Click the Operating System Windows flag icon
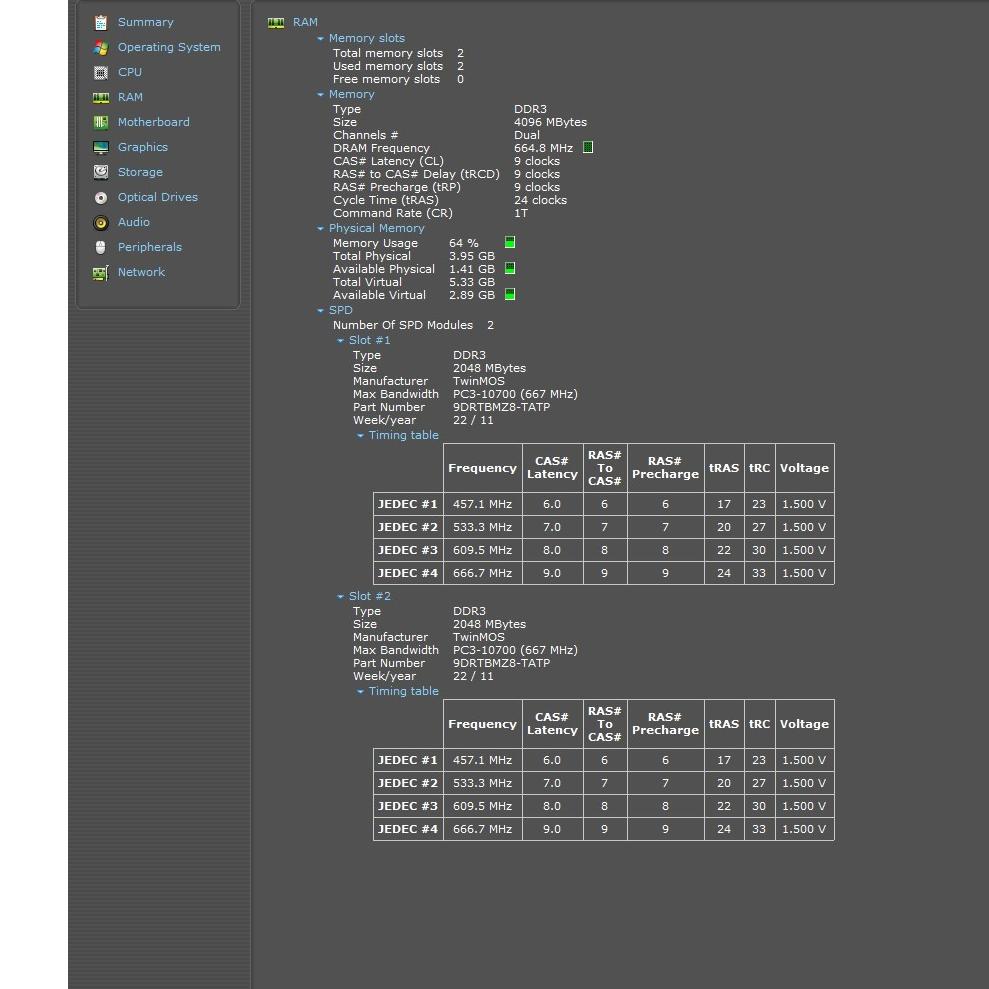The width and height of the screenshot is (989, 989). click(100, 47)
